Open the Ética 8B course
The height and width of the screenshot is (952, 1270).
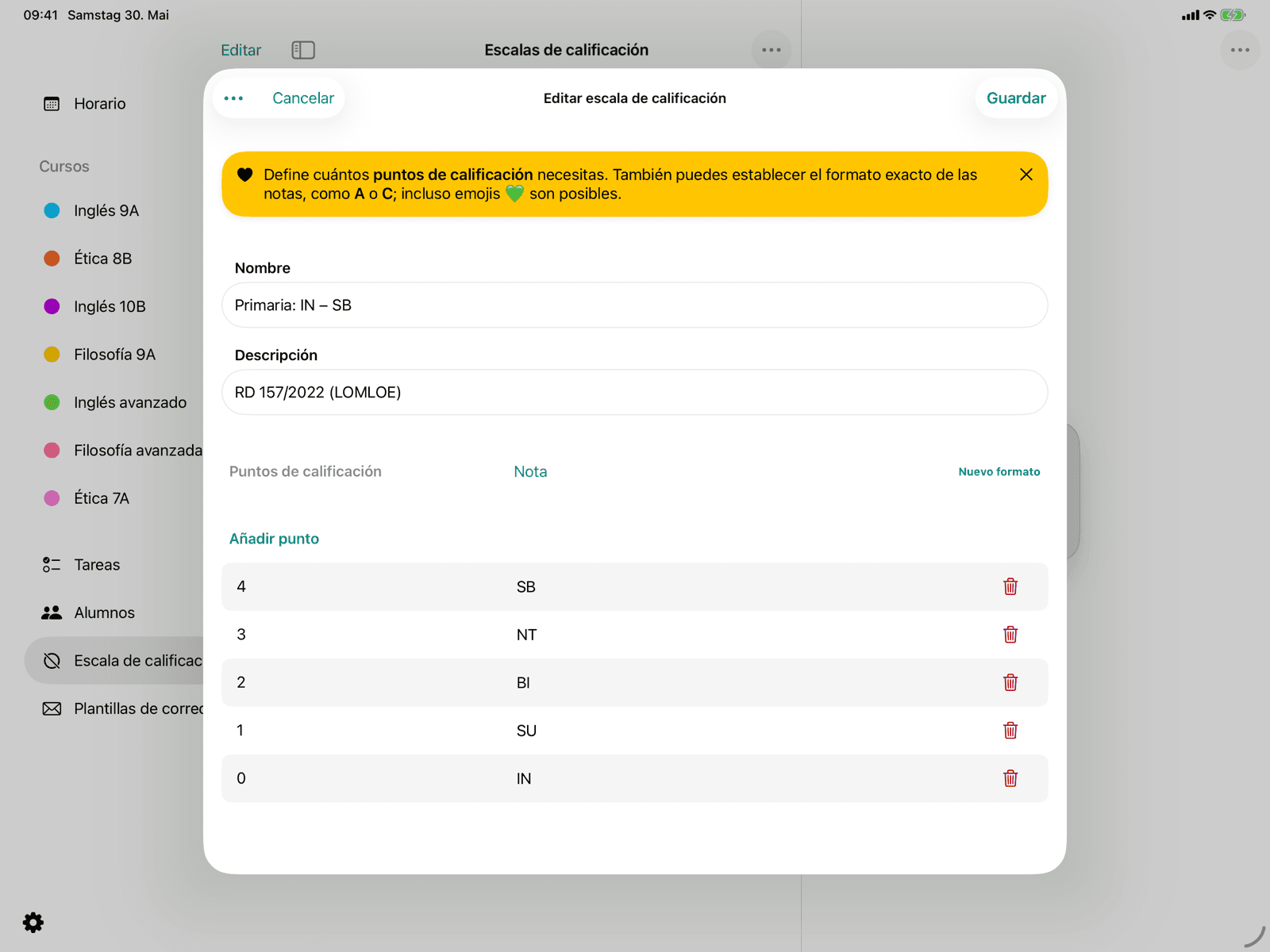tap(103, 259)
